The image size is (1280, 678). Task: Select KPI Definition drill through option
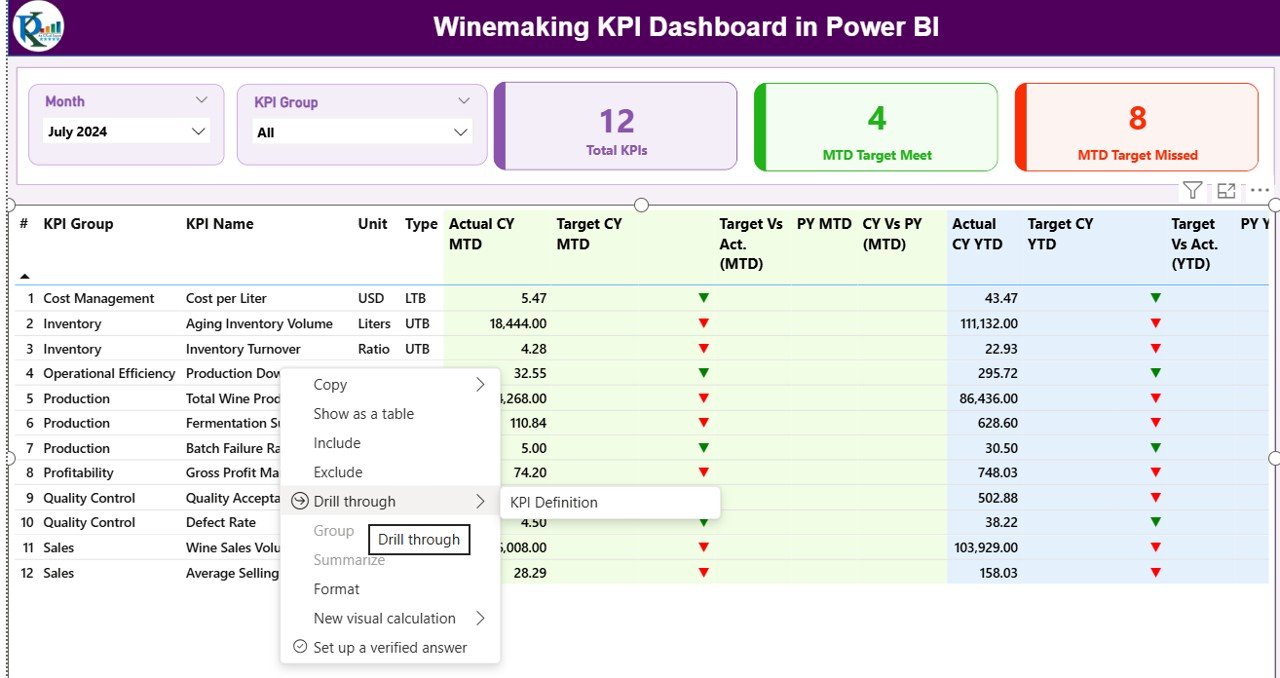[x=554, y=502]
